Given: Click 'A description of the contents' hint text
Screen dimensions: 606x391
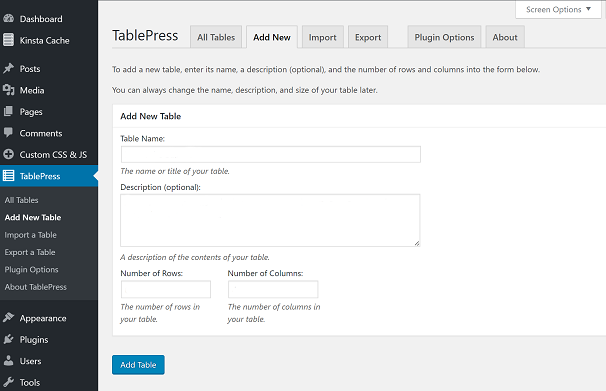Looking at the screenshot, I should (x=195, y=257).
